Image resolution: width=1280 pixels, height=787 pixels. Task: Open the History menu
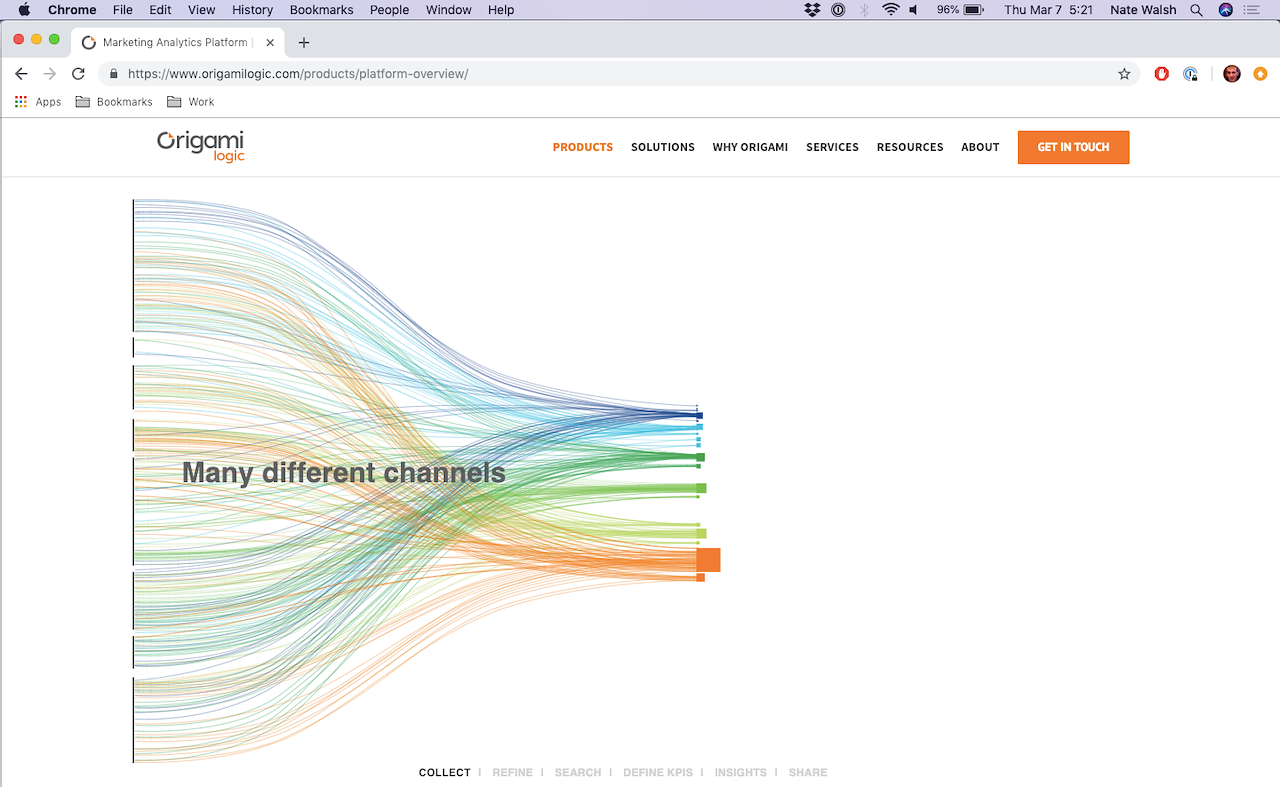(252, 10)
